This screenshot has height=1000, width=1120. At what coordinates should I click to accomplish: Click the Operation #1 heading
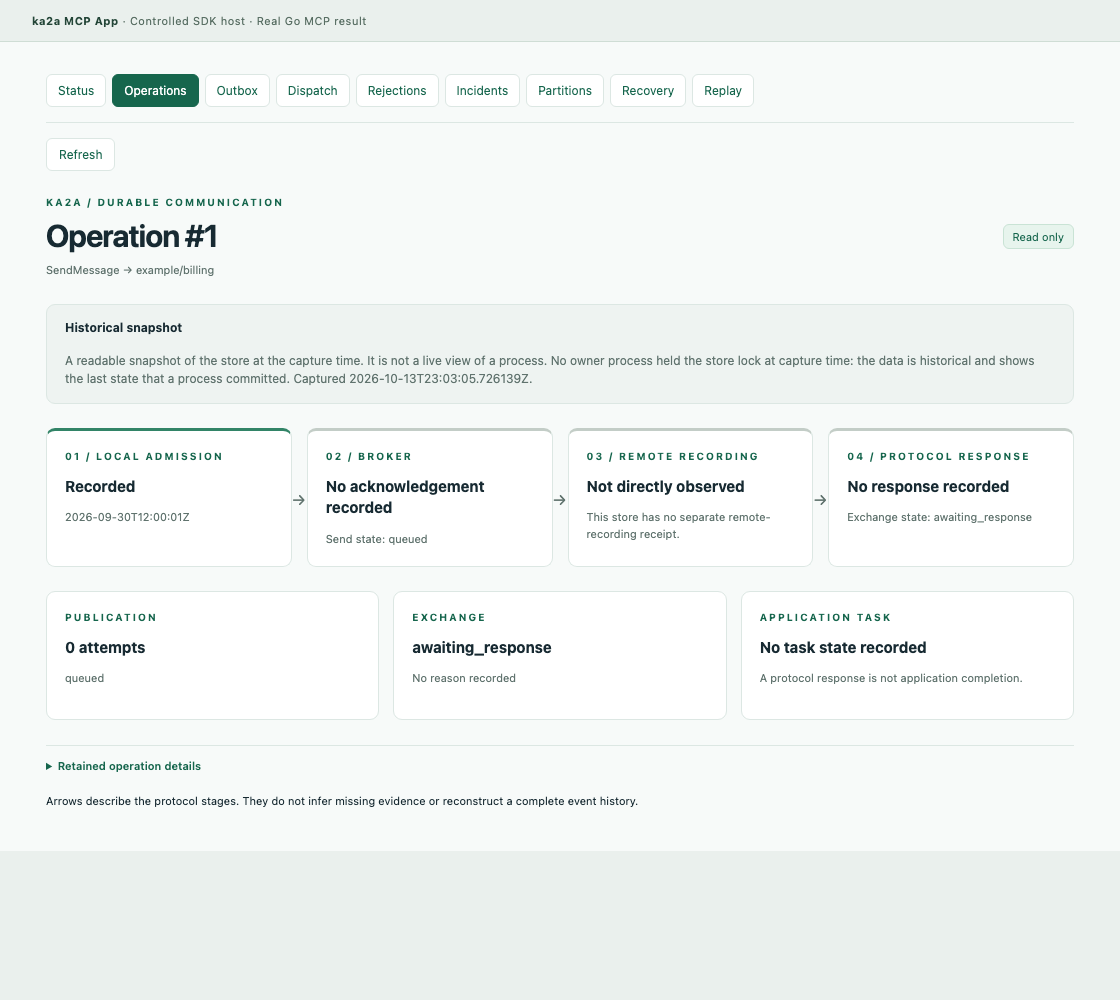coord(131,236)
